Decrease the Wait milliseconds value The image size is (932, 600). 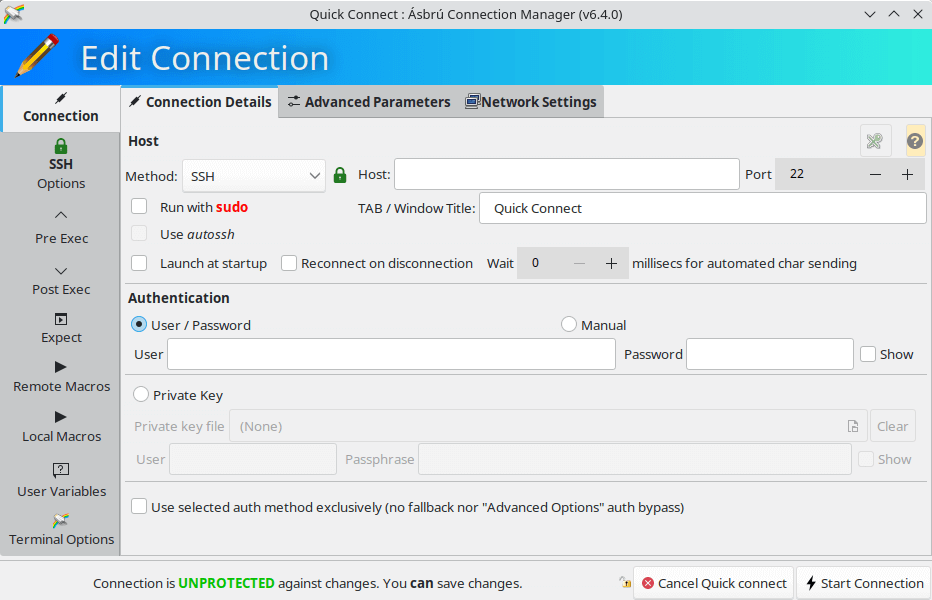(580, 263)
